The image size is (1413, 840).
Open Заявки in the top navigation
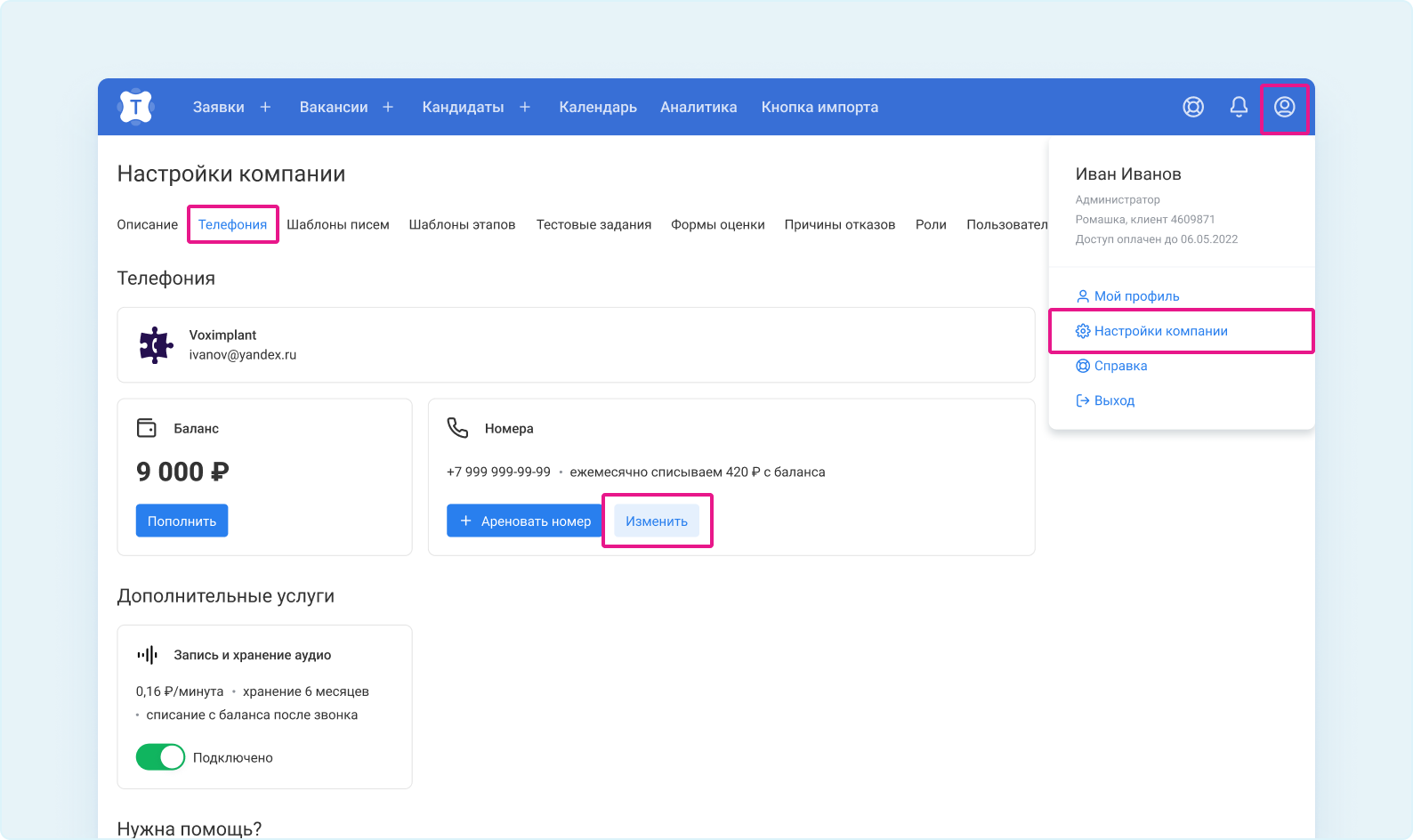tap(219, 107)
